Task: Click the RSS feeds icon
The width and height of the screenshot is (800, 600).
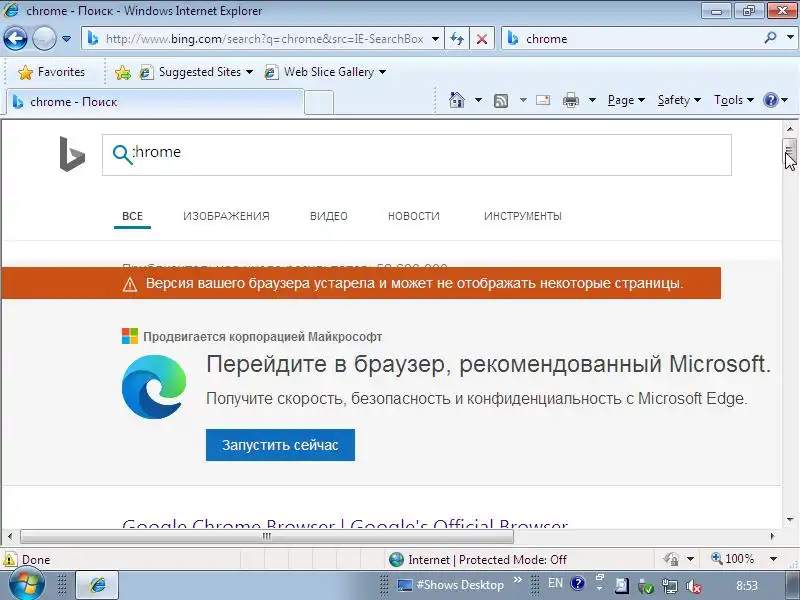Action: [x=501, y=101]
